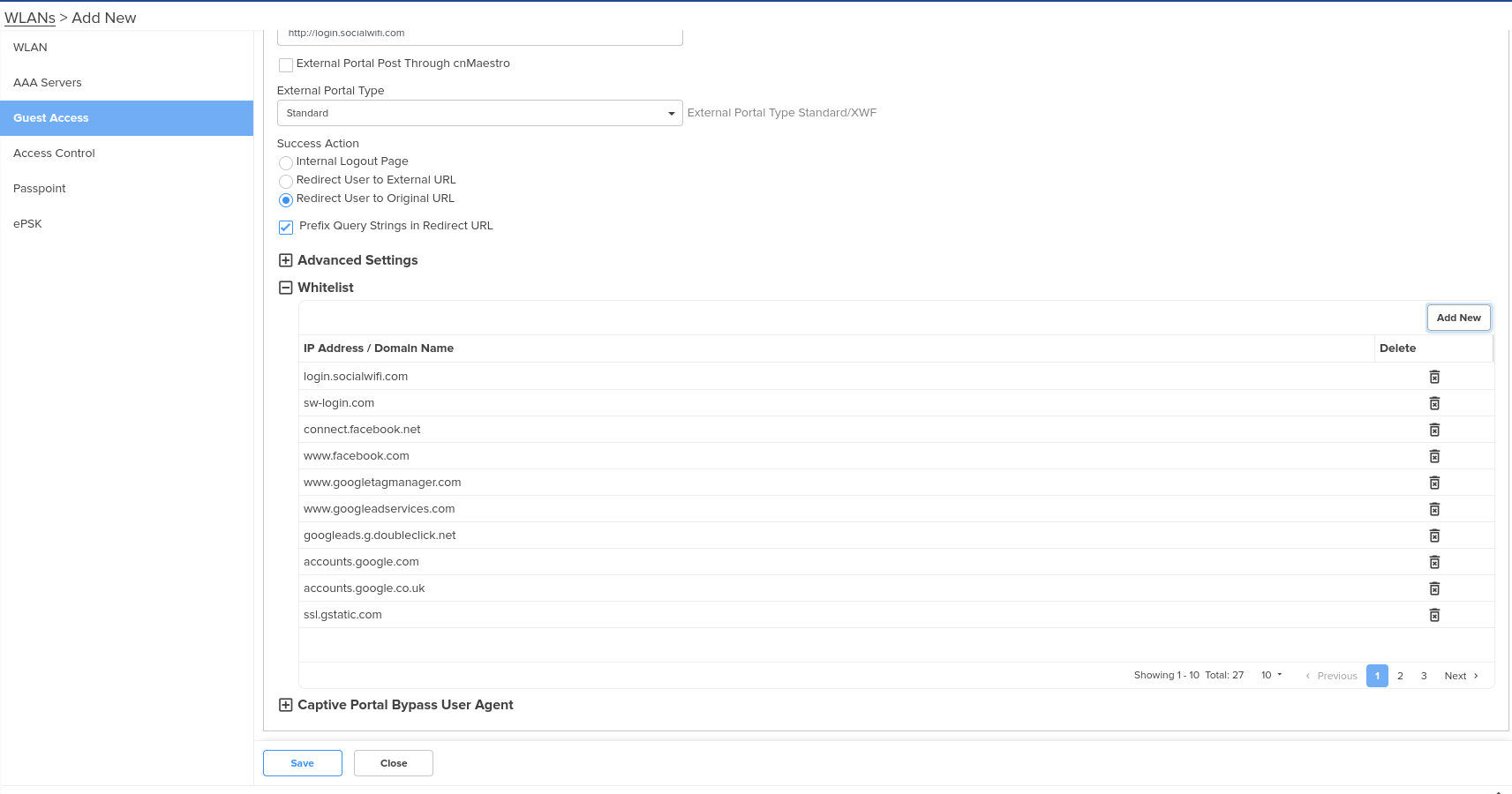Remove connect.facebook.net from whitelist
Viewport: 1512px width, 794px height.
(x=1434, y=430)
